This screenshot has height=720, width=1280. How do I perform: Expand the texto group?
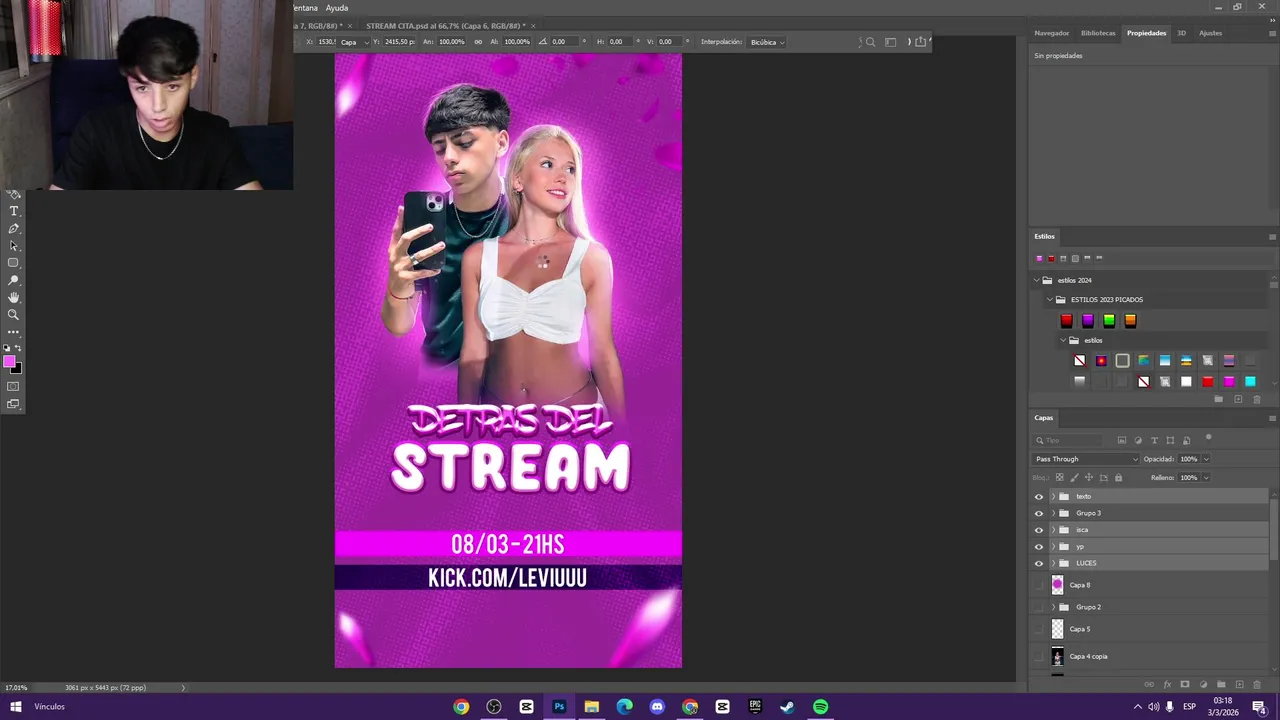pos(1052,496)
